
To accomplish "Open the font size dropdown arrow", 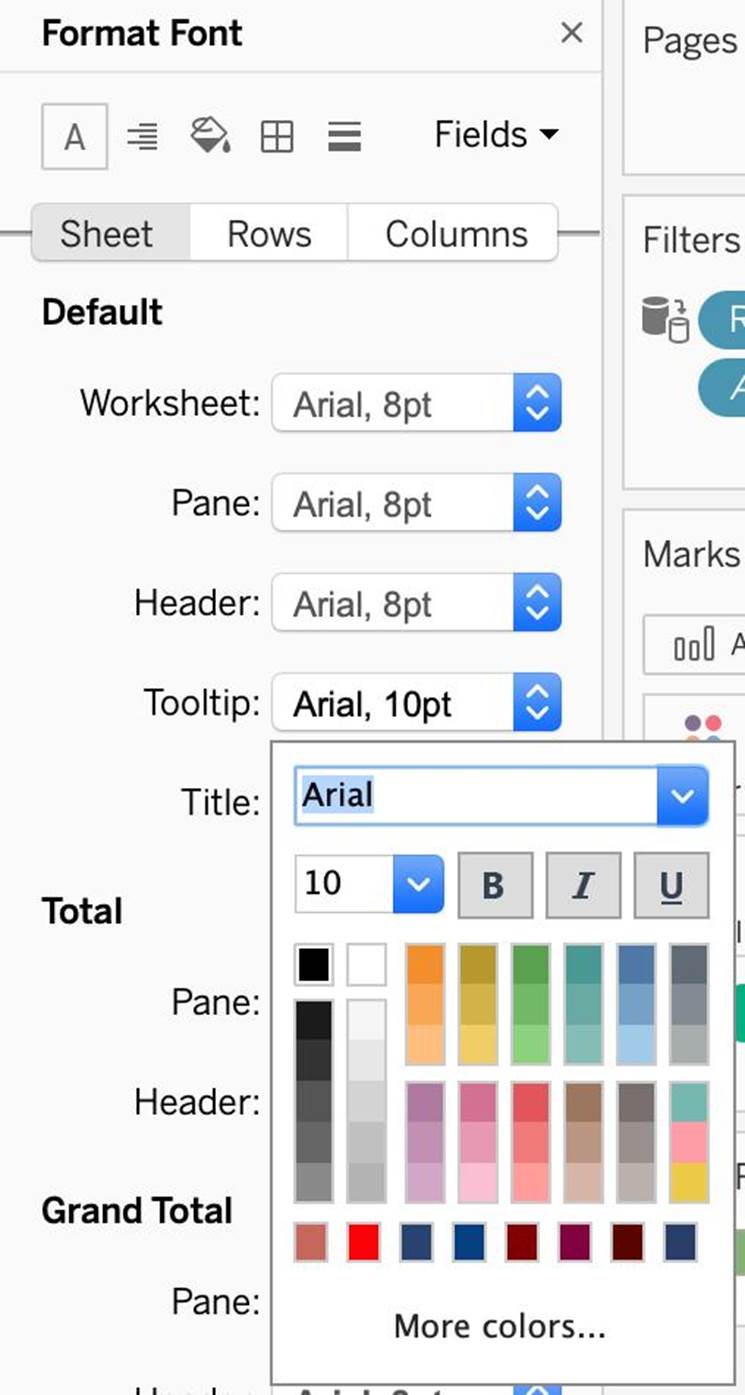I will 419,884.
